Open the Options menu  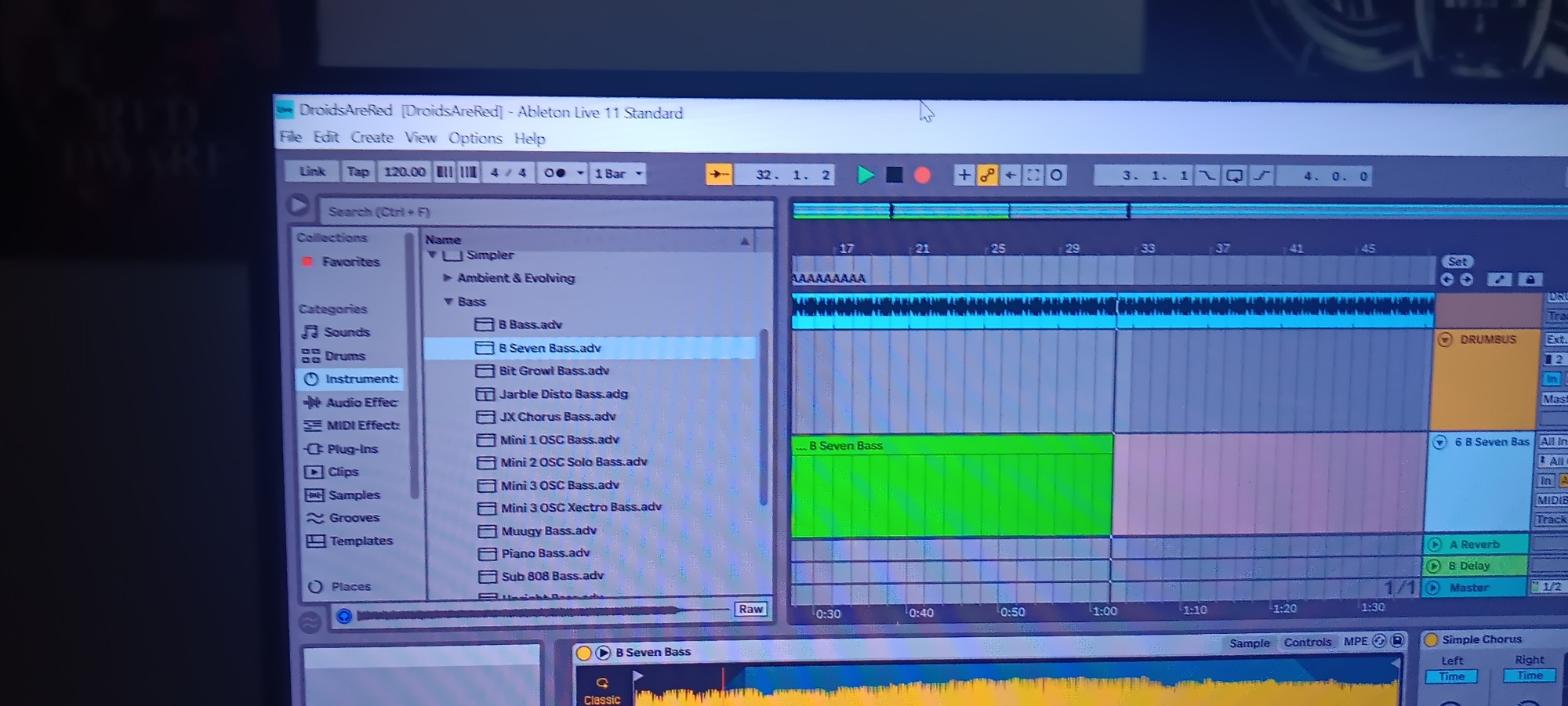point(475,139)
